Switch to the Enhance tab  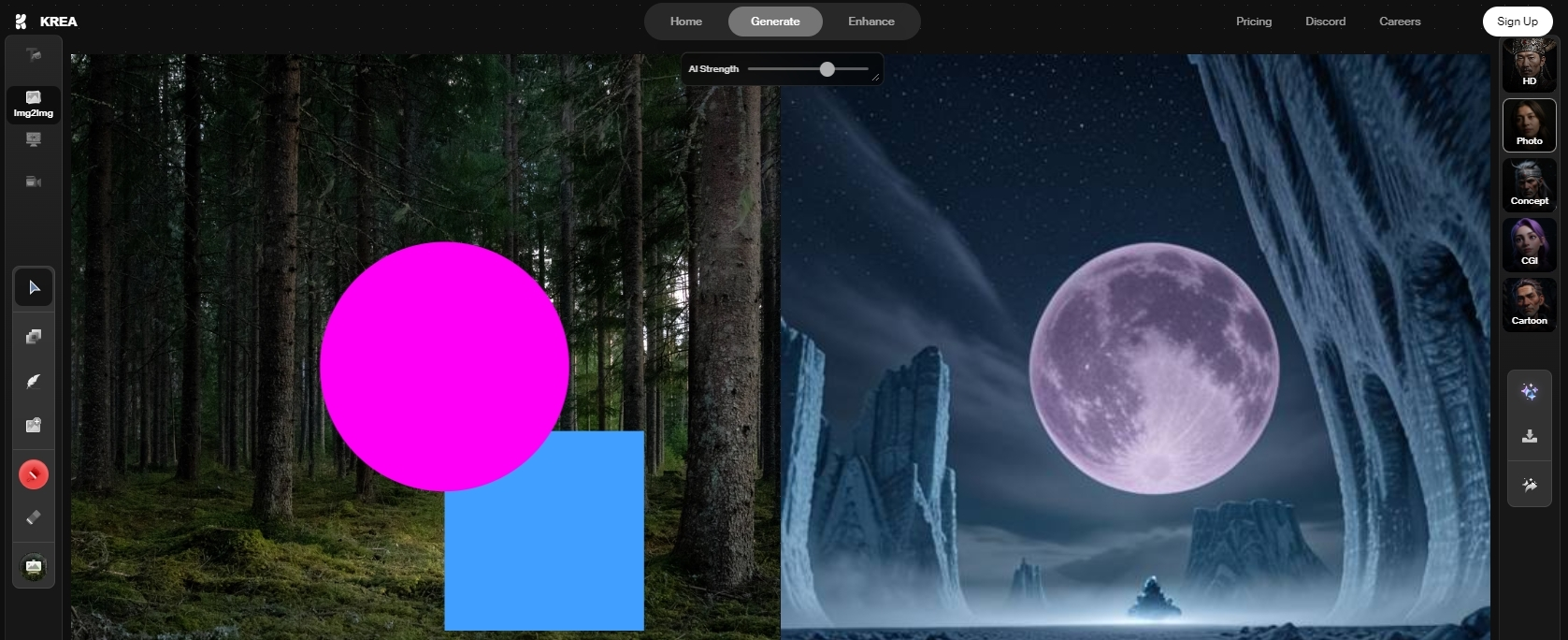(x=870, y=22)
